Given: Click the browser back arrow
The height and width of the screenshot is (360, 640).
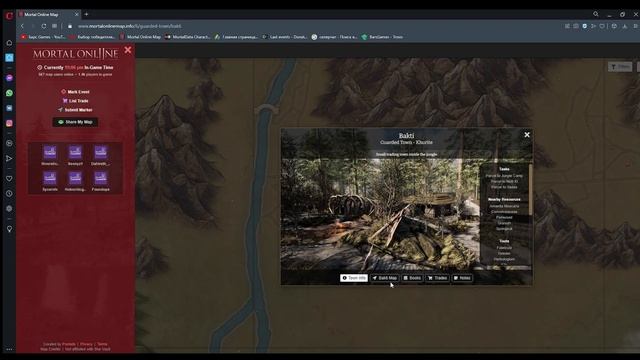Looking at the screenshot, I should click(22, 26).
